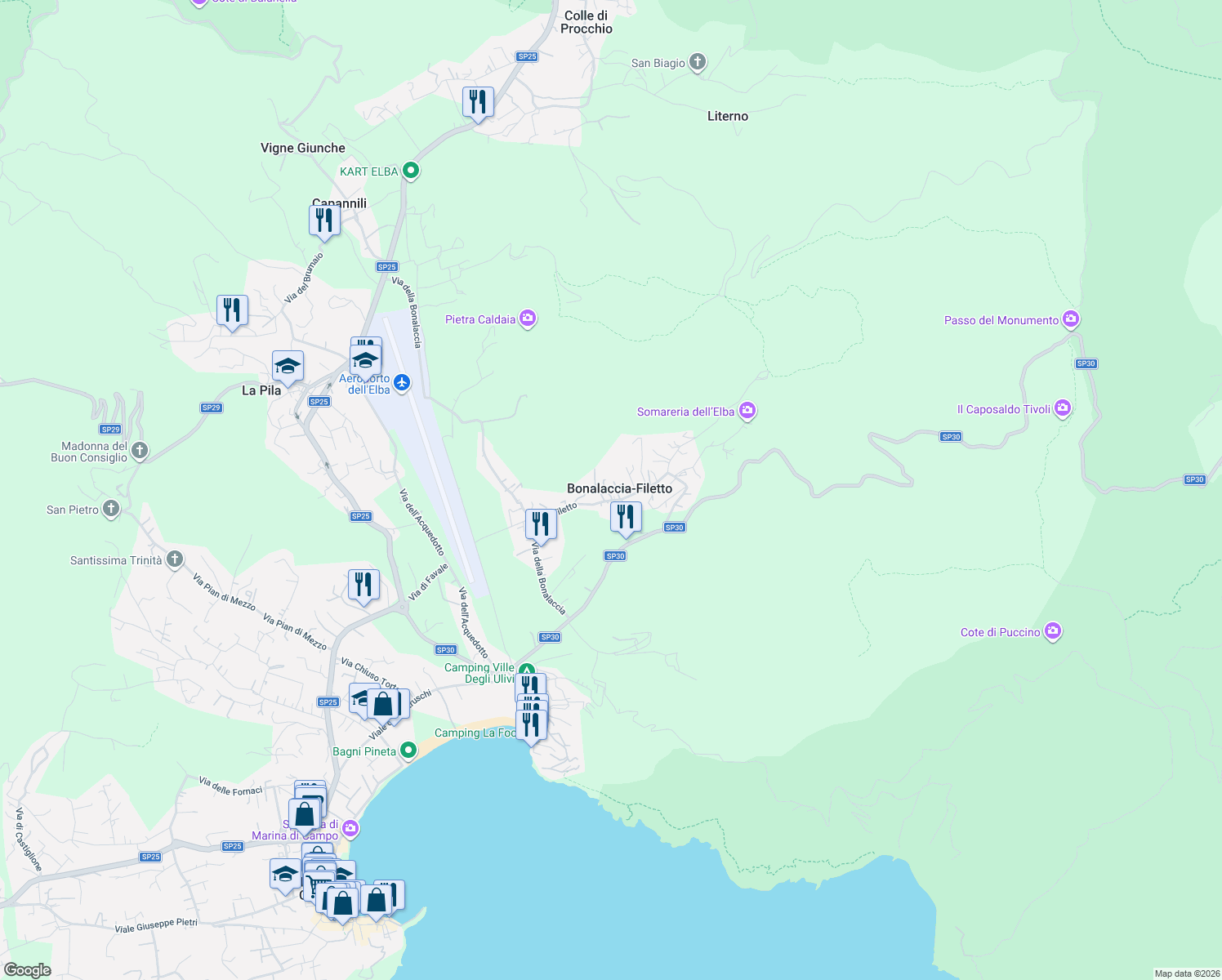Click the Literno place label
This screenshot has height=980, width=1222.
pyautogui.click(x=728, y=116)
